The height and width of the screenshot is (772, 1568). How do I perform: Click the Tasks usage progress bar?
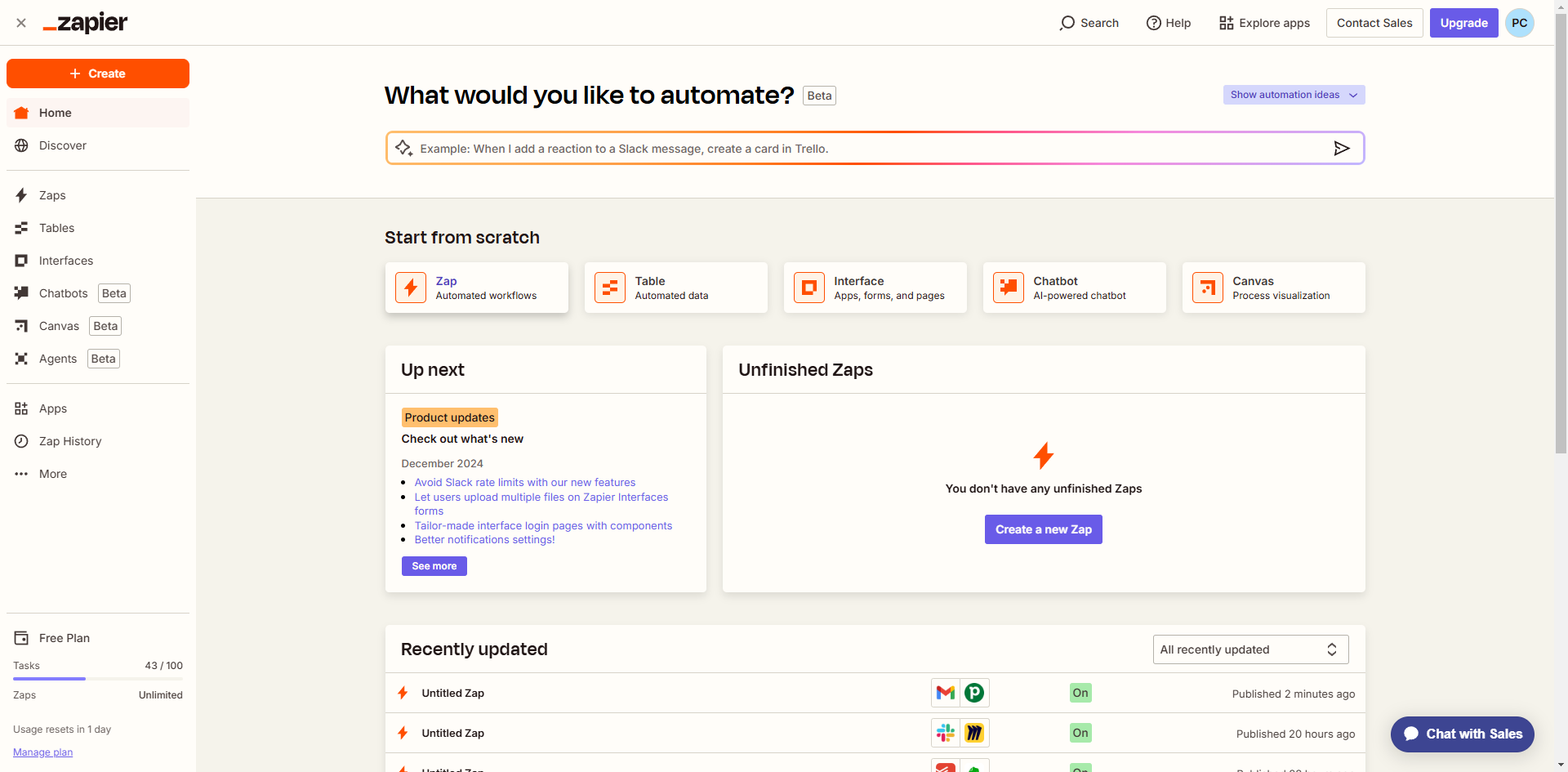coord(98,679)
